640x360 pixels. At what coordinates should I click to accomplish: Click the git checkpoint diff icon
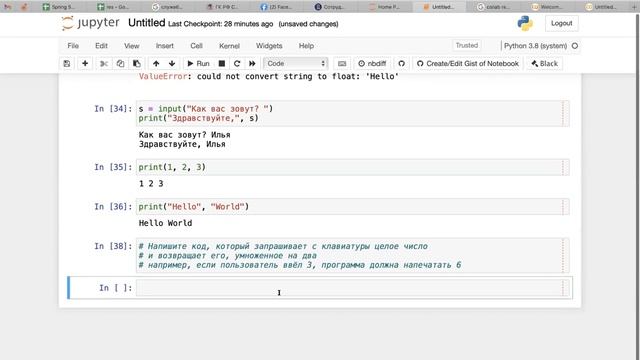pos(402,64)
